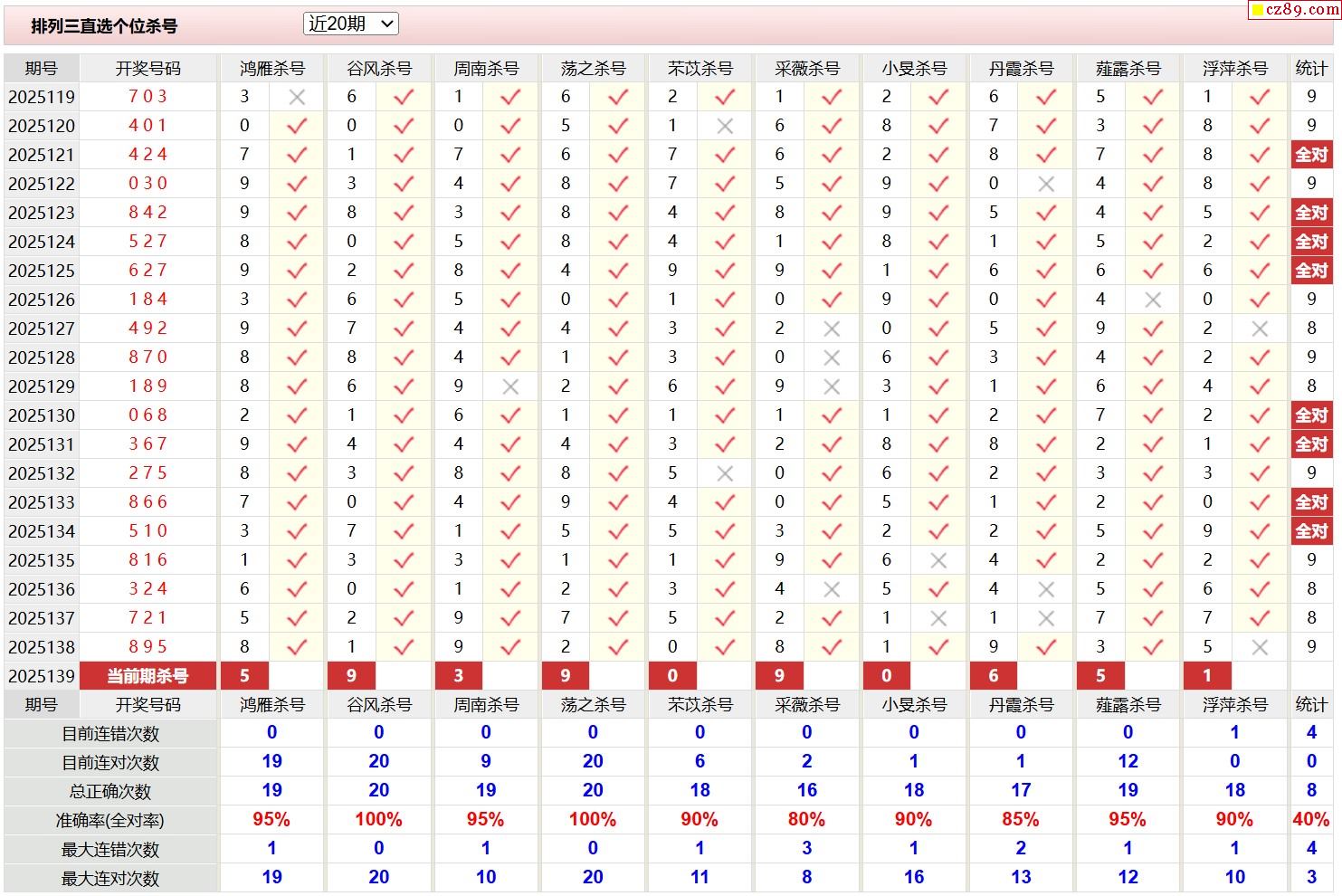Click the gray cross for 薤露杀号 in row 2025126
The image size is (1342, 896).
pos(1153,300)
